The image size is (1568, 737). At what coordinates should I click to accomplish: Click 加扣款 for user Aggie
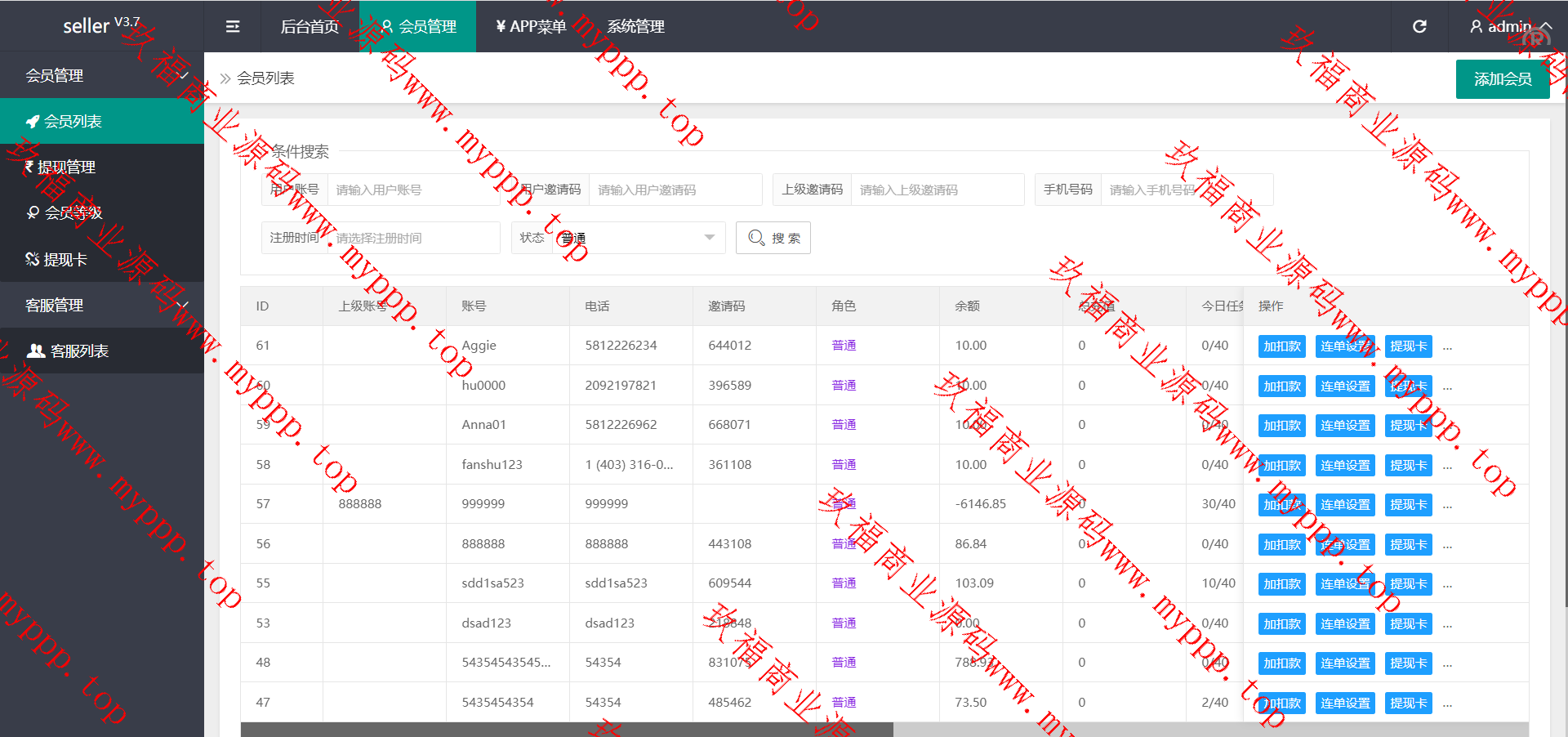(x=1281, y=346)
